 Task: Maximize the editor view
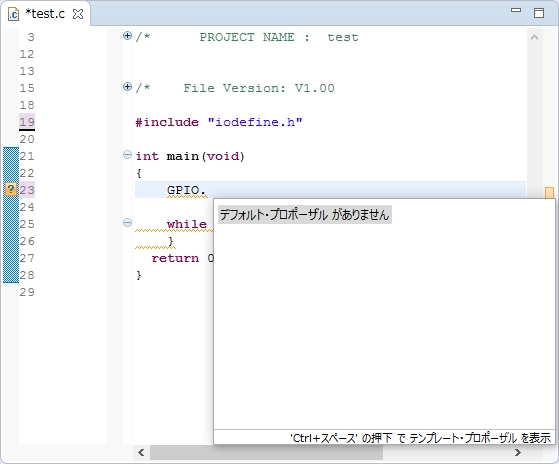point(539,13)
